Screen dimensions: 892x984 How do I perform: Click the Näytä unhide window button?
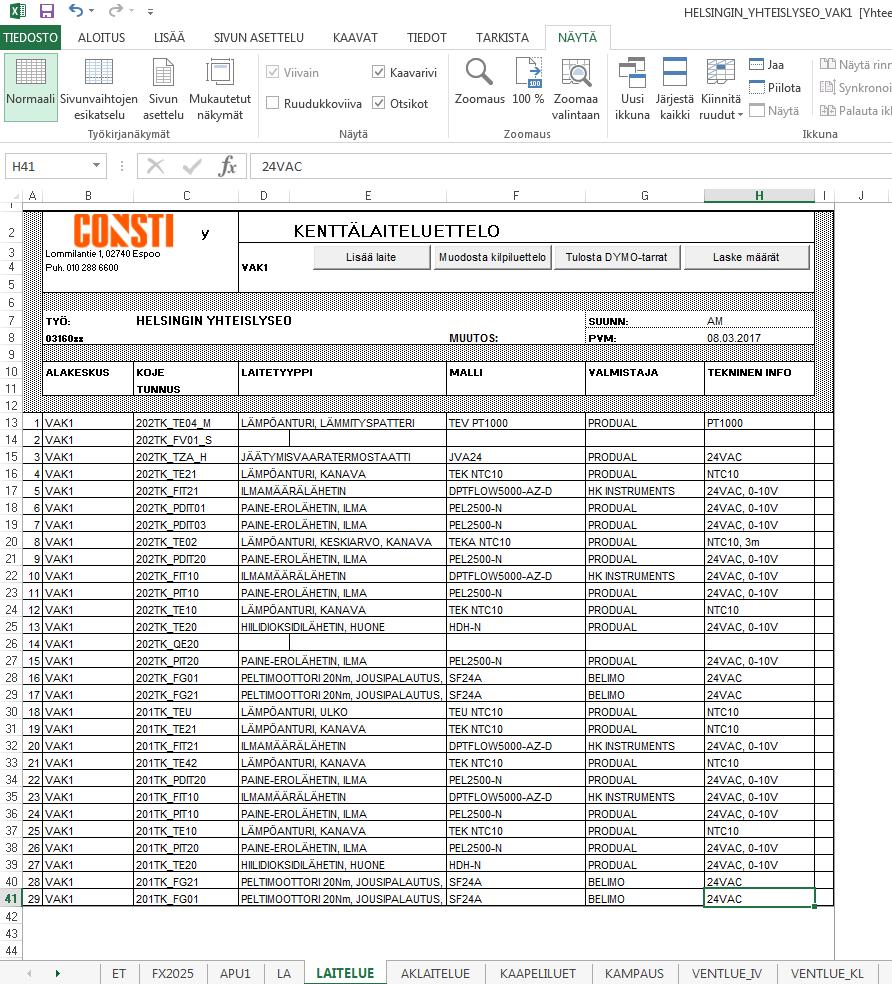tap(774, 111)
